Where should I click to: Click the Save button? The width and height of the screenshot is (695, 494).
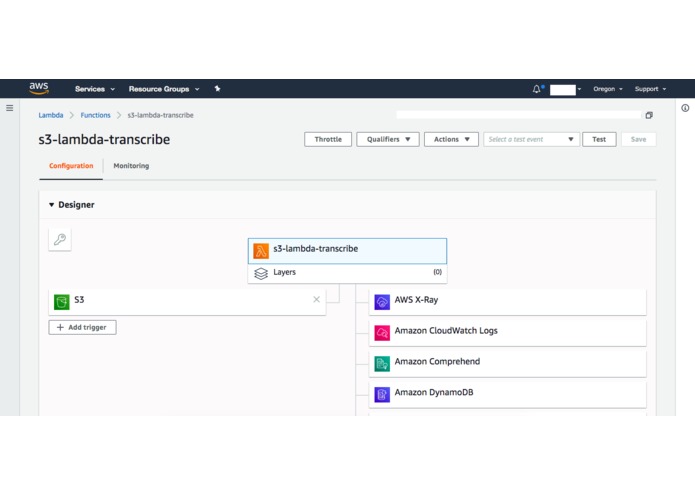pyautogui.click(x=638, y=139)
